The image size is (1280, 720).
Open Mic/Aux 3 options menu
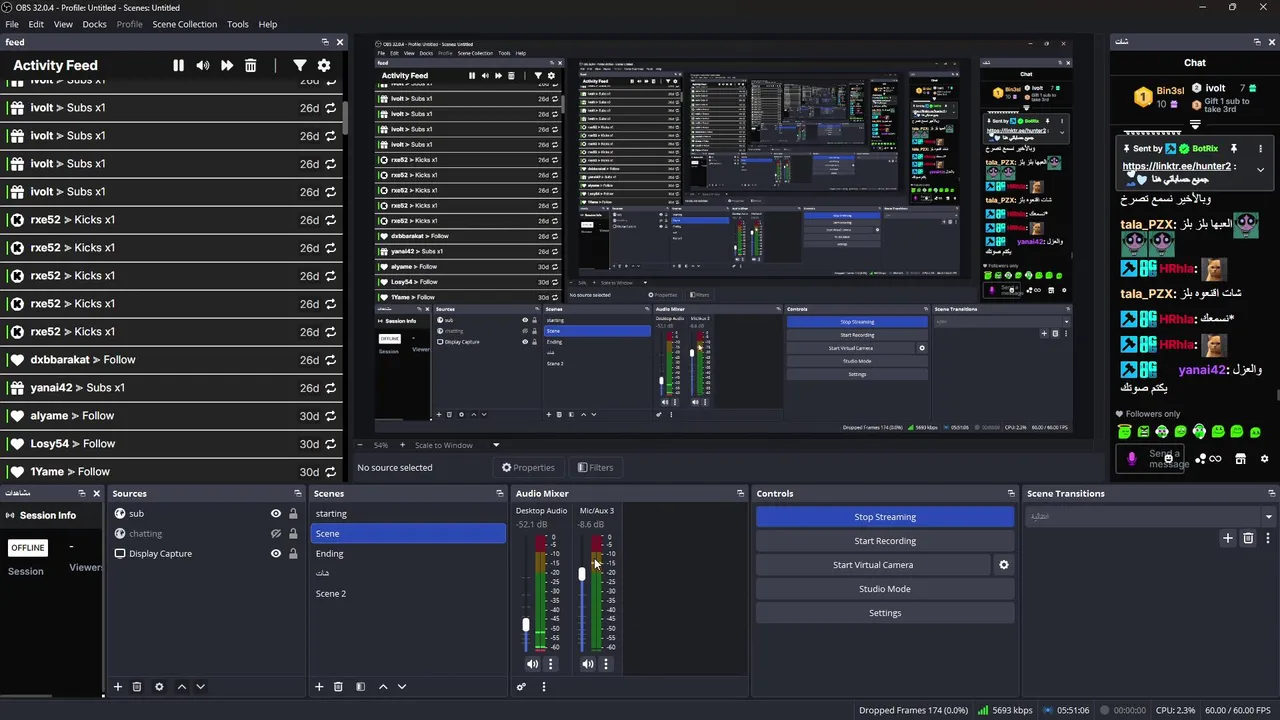click(605, 664)
